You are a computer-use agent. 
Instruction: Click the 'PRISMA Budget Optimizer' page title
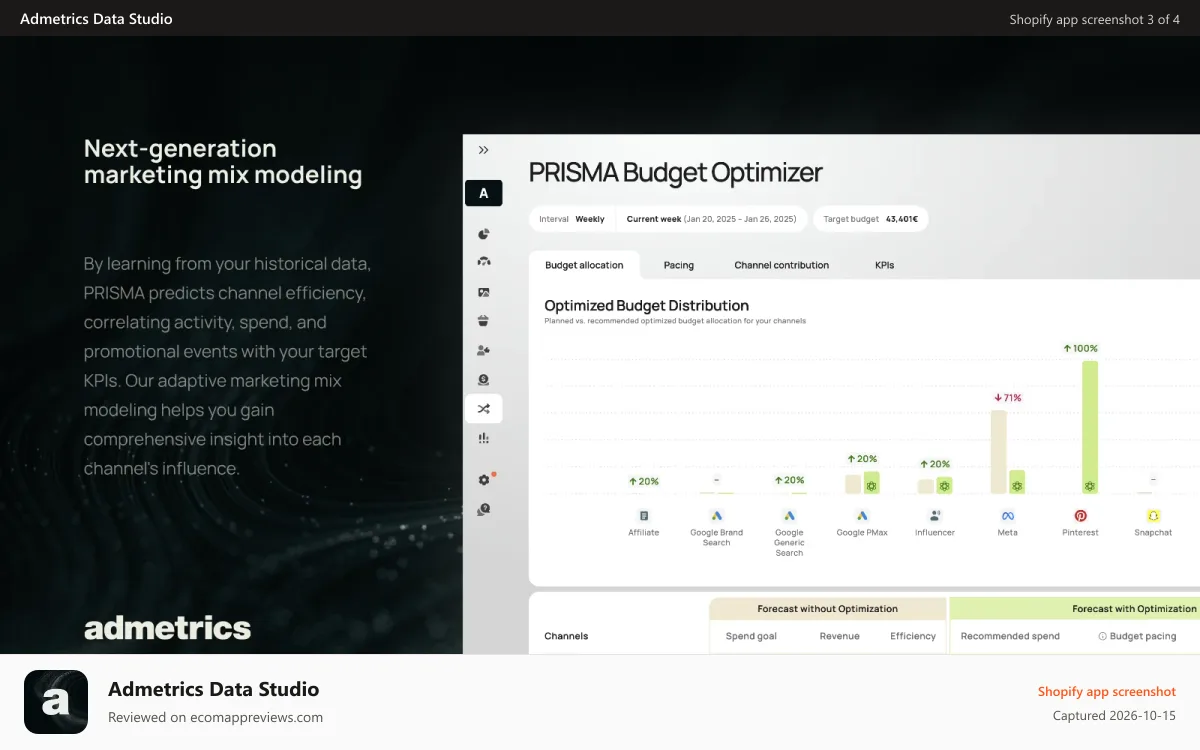point(675,172)
